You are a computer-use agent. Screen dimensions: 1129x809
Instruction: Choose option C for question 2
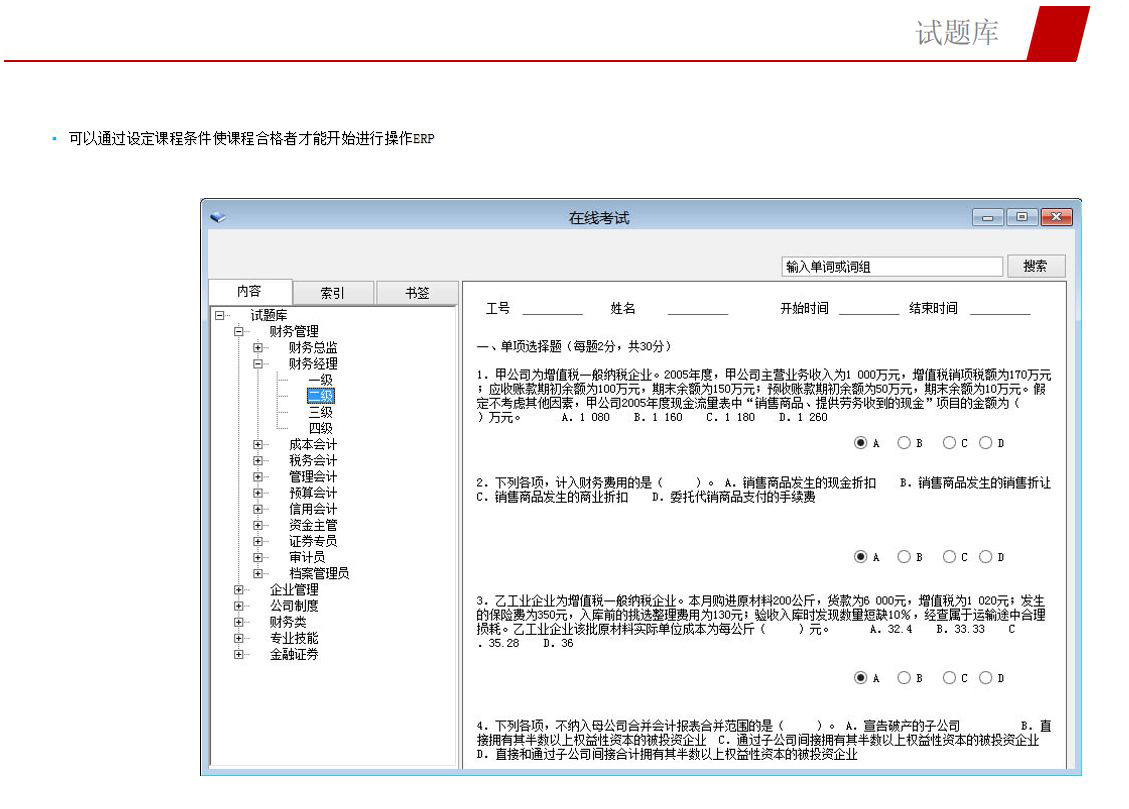949,557
